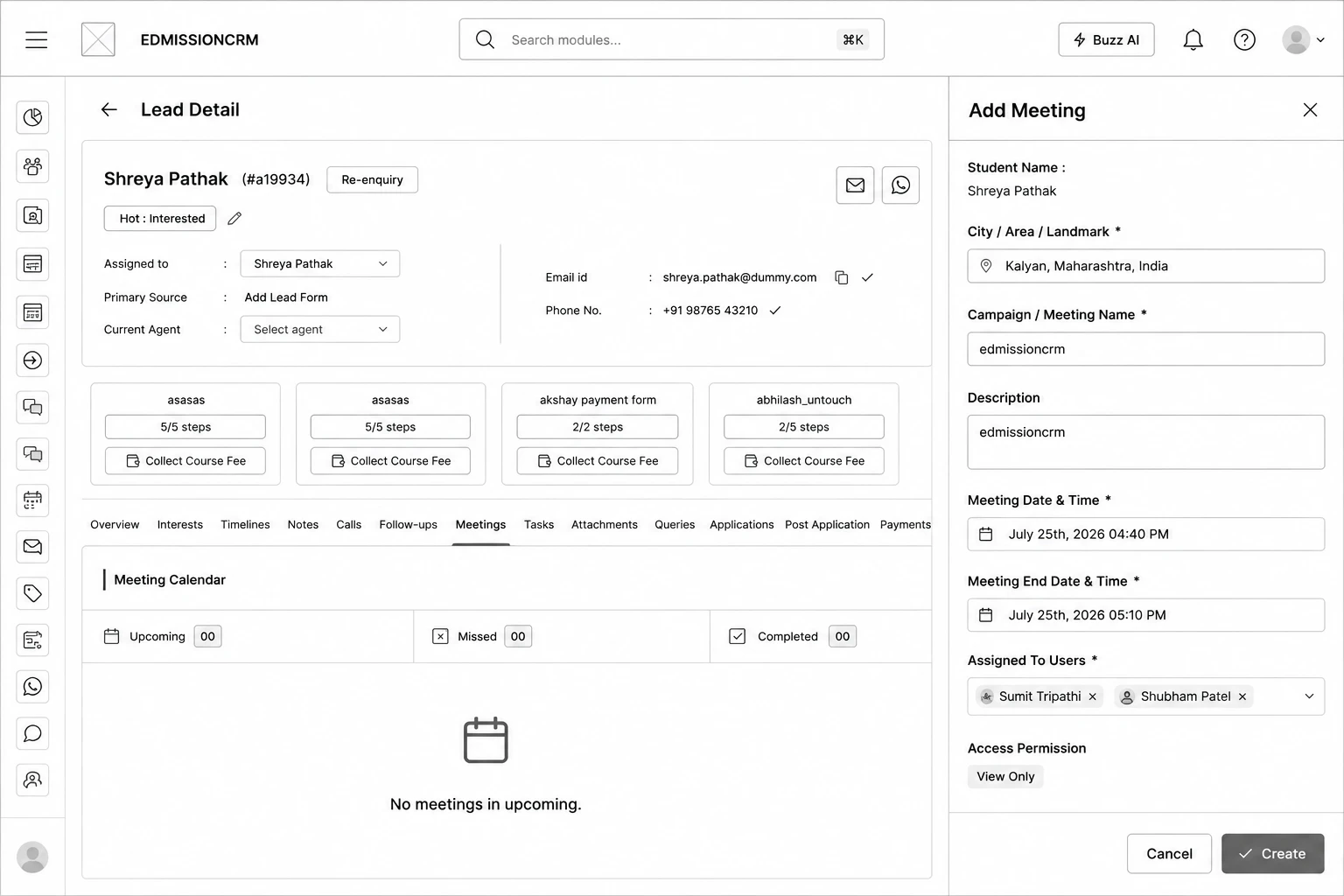The width and height of the screenshot is (1344, 896).
Task: Click the Campaign / Meeting Name input
Action: (x=1146, y=349)
